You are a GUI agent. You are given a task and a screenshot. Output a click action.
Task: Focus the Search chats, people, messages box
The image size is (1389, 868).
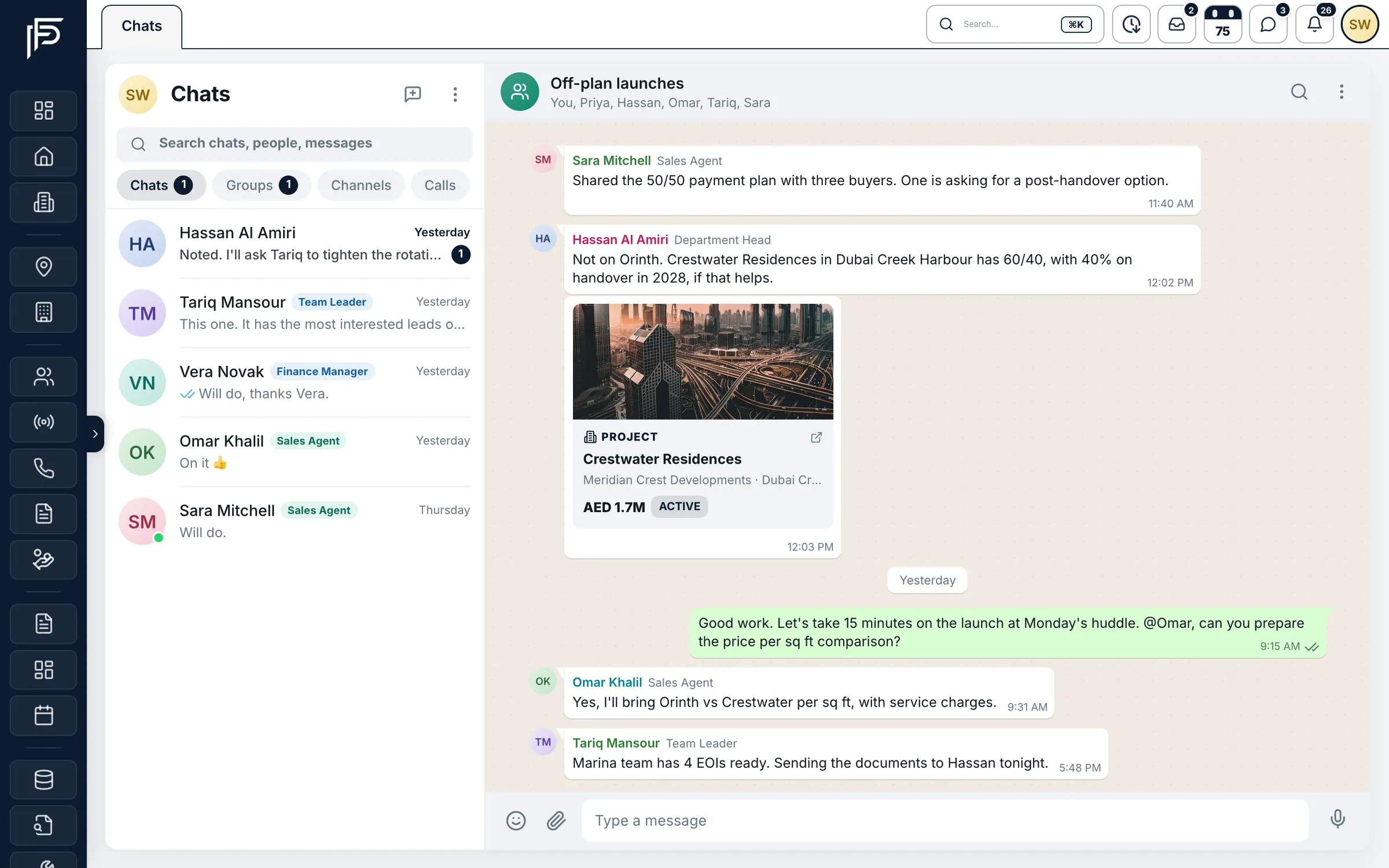pyautogui.click(x=295, y=144)
